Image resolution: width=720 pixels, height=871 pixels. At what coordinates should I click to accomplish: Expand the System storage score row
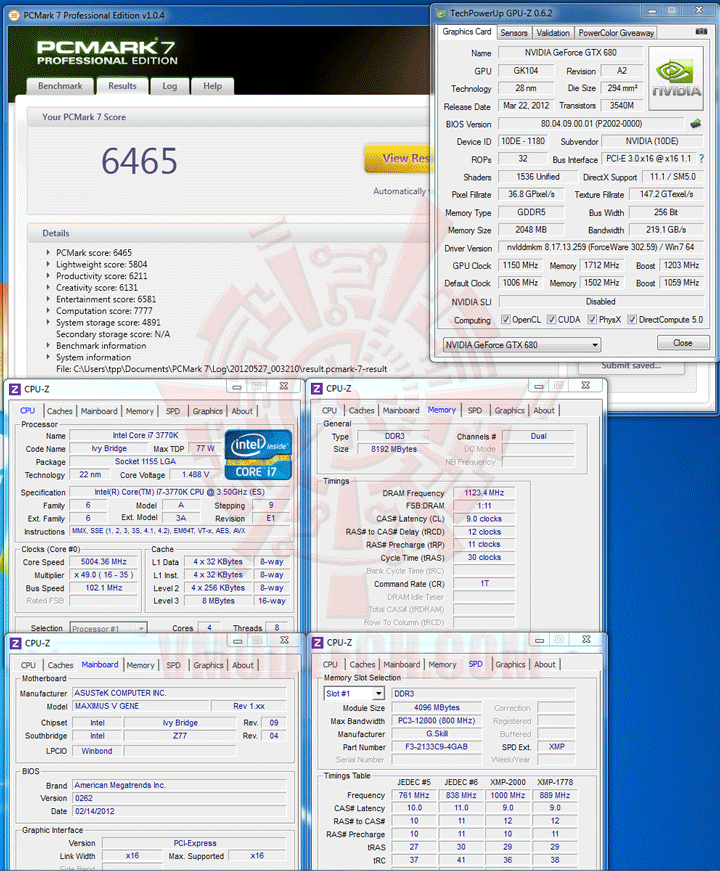tap(48, 323)
